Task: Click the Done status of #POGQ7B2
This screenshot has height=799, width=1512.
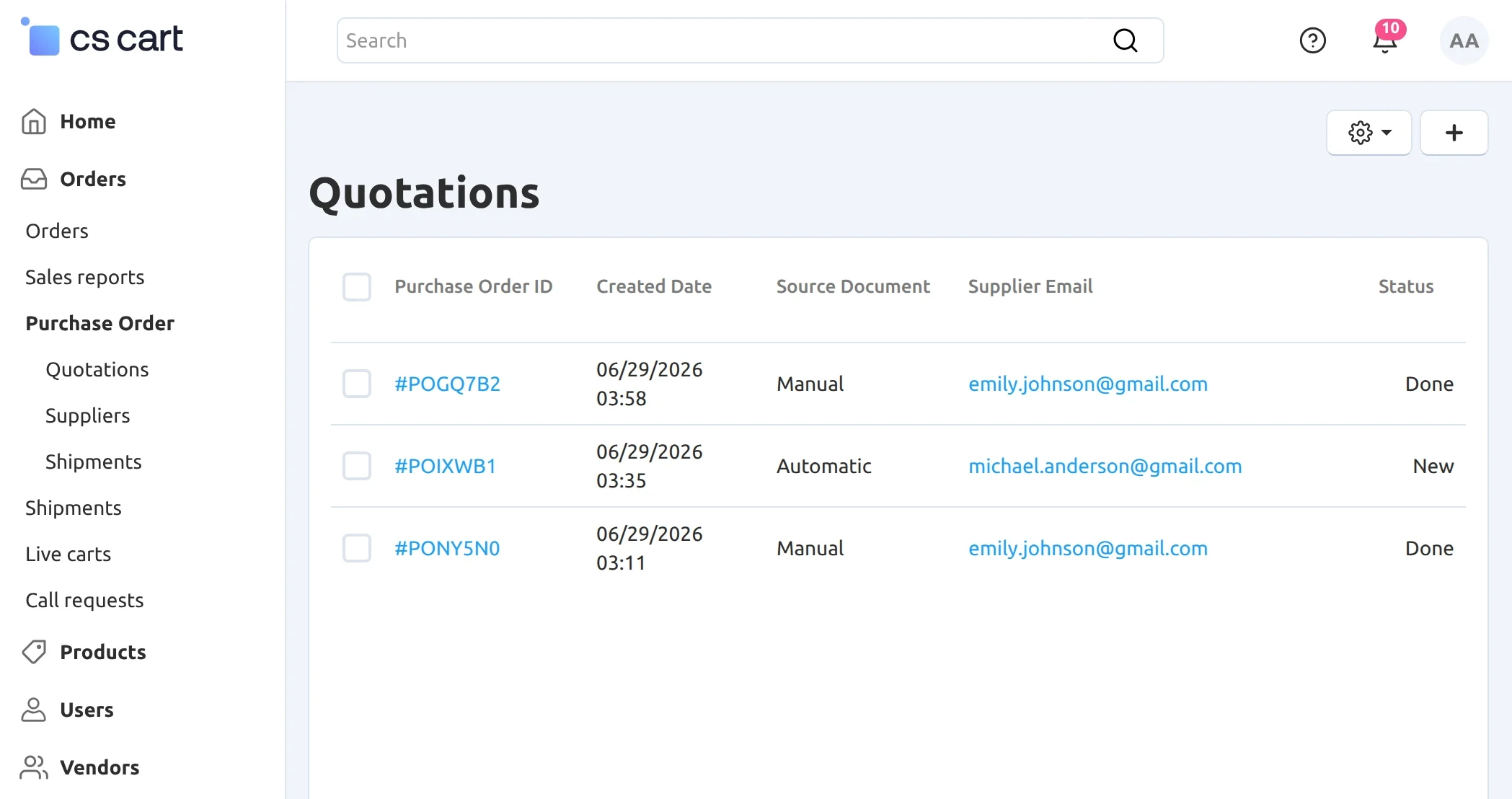Action: 1429,384
